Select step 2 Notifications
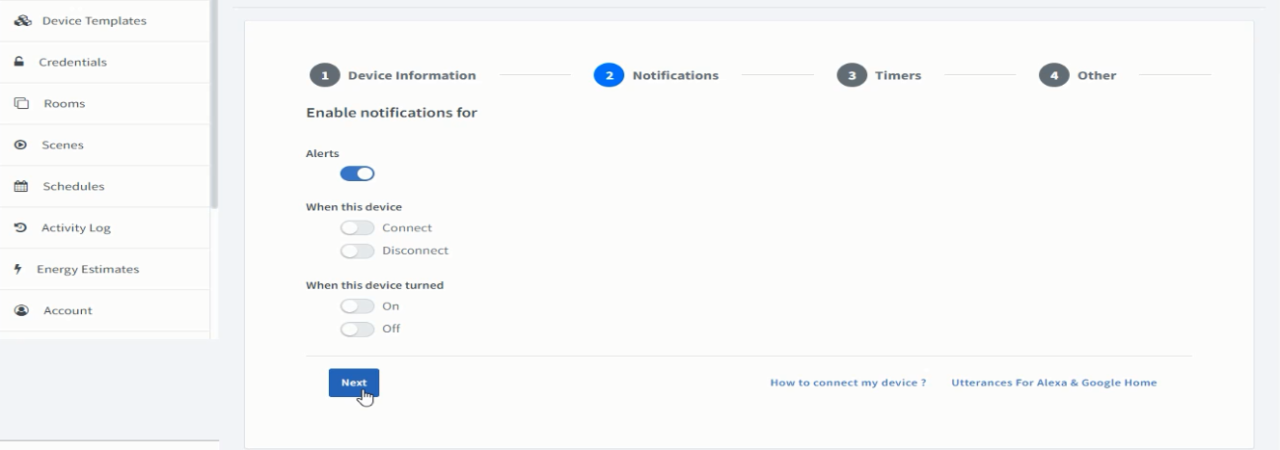This screenshot has width=1280, height=450. [x=656, y=75]
